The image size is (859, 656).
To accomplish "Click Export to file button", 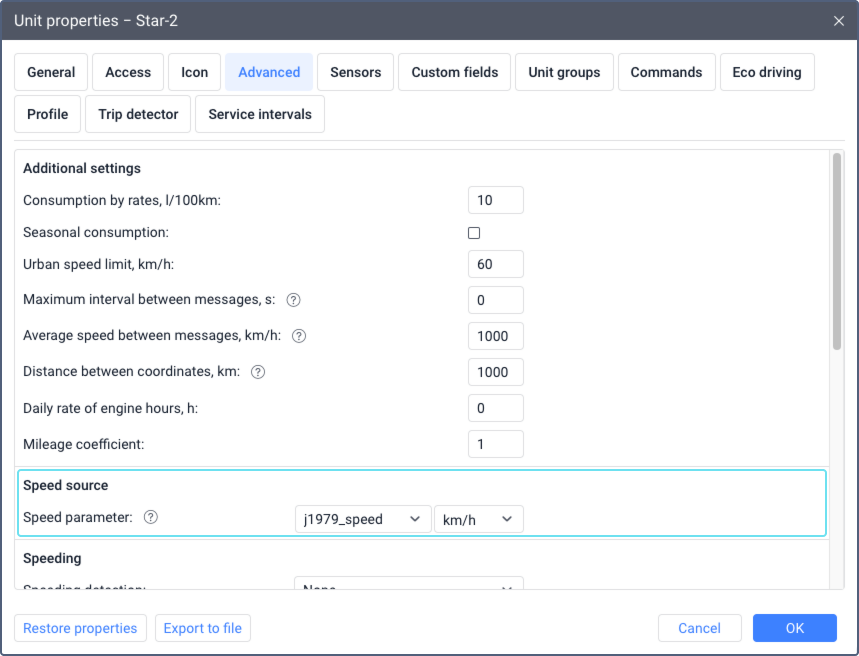I will (203, 628).
